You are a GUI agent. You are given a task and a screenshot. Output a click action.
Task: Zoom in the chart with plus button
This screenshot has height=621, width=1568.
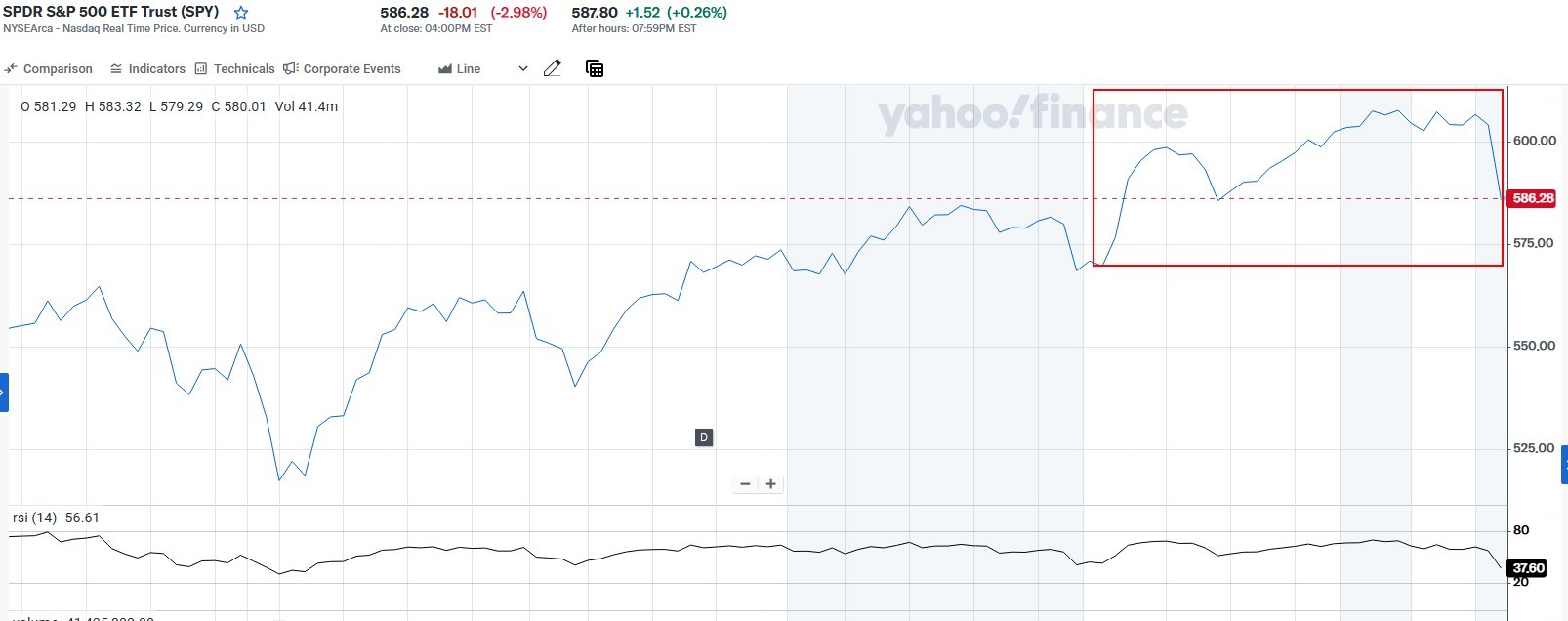click(x=771, y=484)
